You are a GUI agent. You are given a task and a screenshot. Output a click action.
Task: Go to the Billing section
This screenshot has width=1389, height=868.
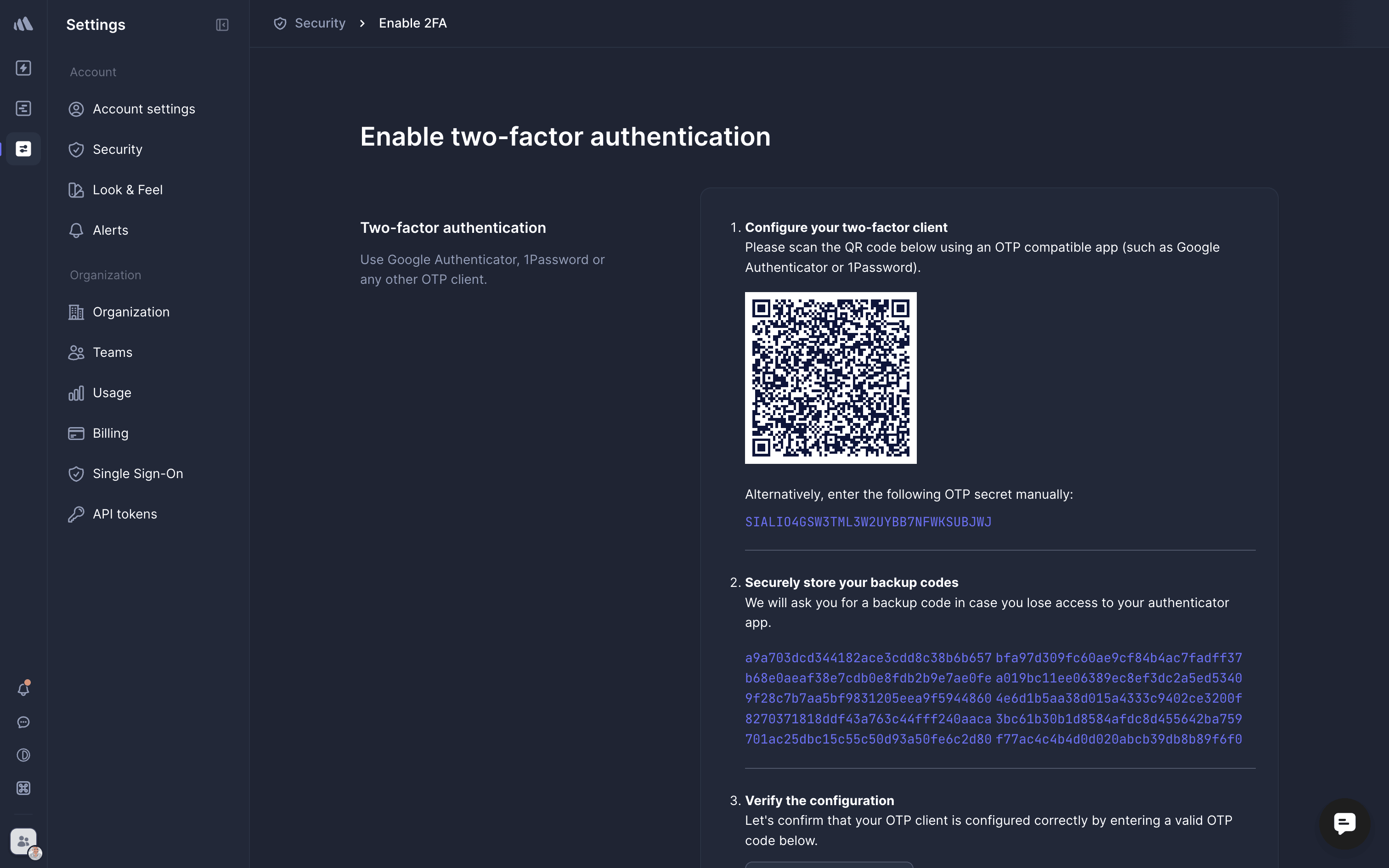(x=111, y=433)
